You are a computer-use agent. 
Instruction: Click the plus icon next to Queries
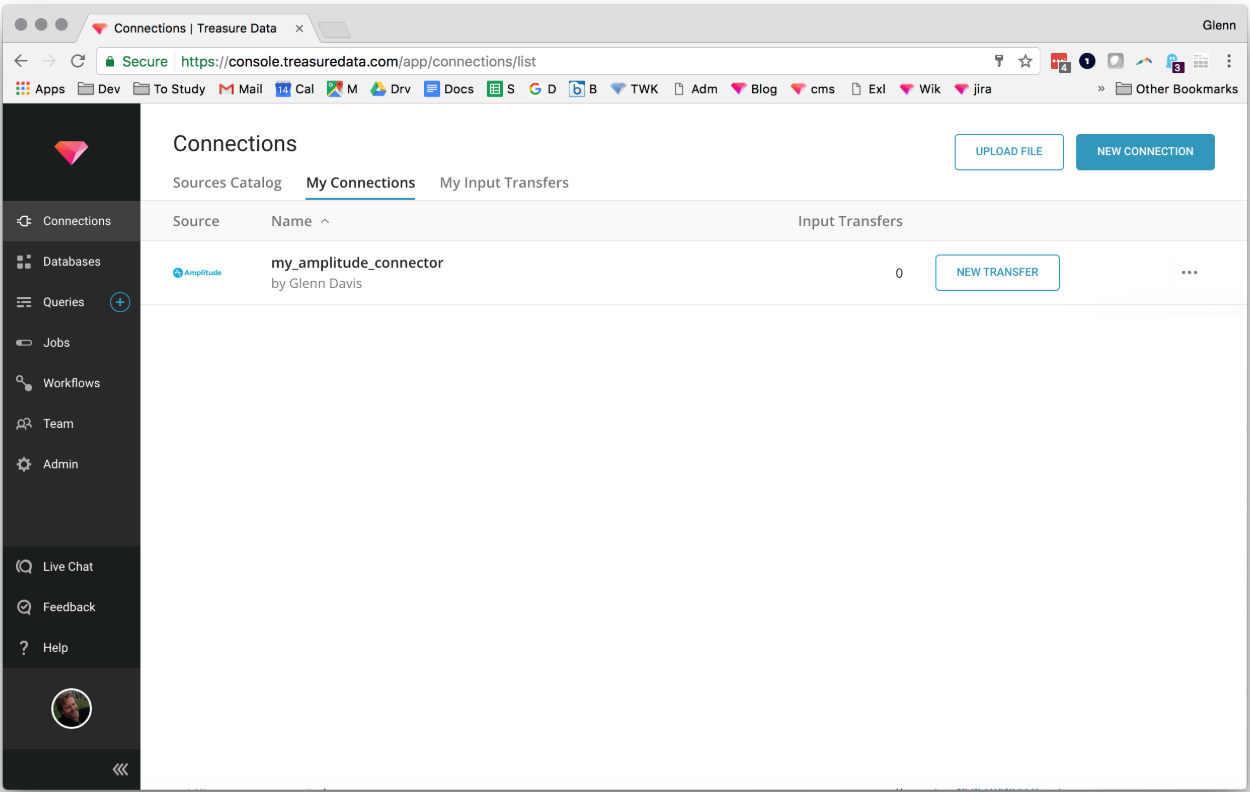click(120, 302)
